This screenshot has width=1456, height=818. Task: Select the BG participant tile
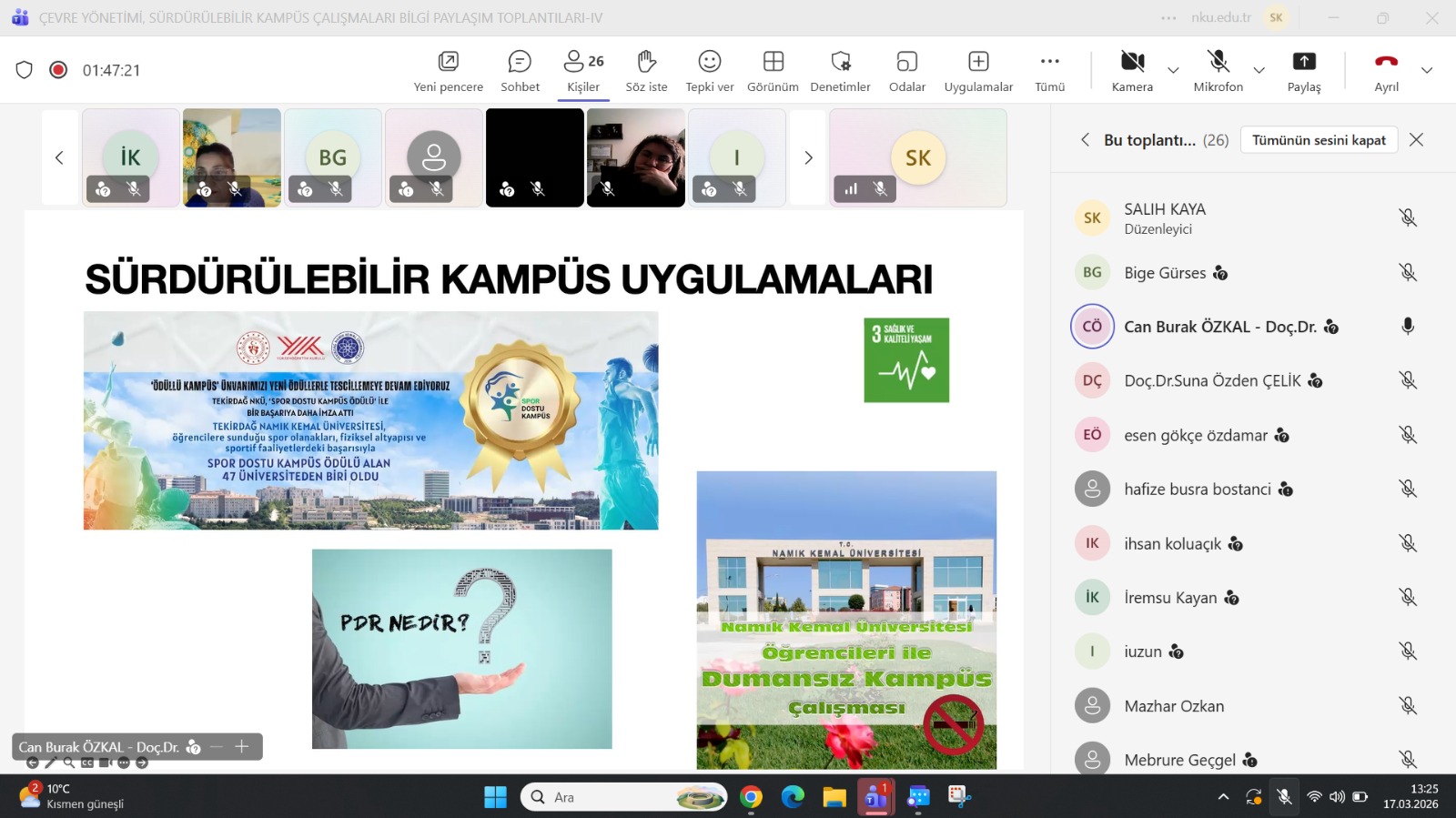point(333,158)
